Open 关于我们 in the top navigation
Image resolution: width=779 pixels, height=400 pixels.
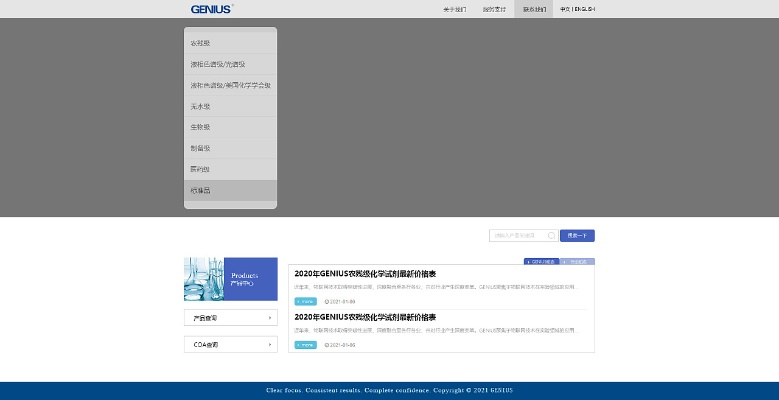click(x=454, y=9)
